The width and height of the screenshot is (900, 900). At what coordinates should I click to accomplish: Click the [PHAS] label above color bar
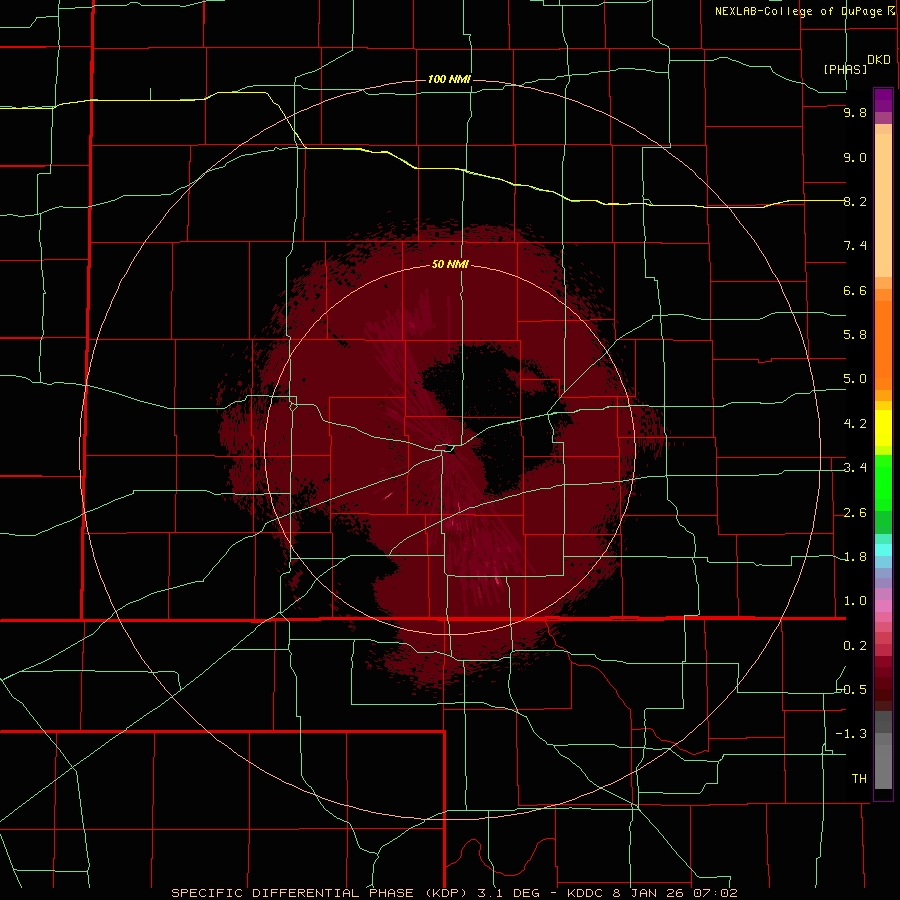pos(845,69)
